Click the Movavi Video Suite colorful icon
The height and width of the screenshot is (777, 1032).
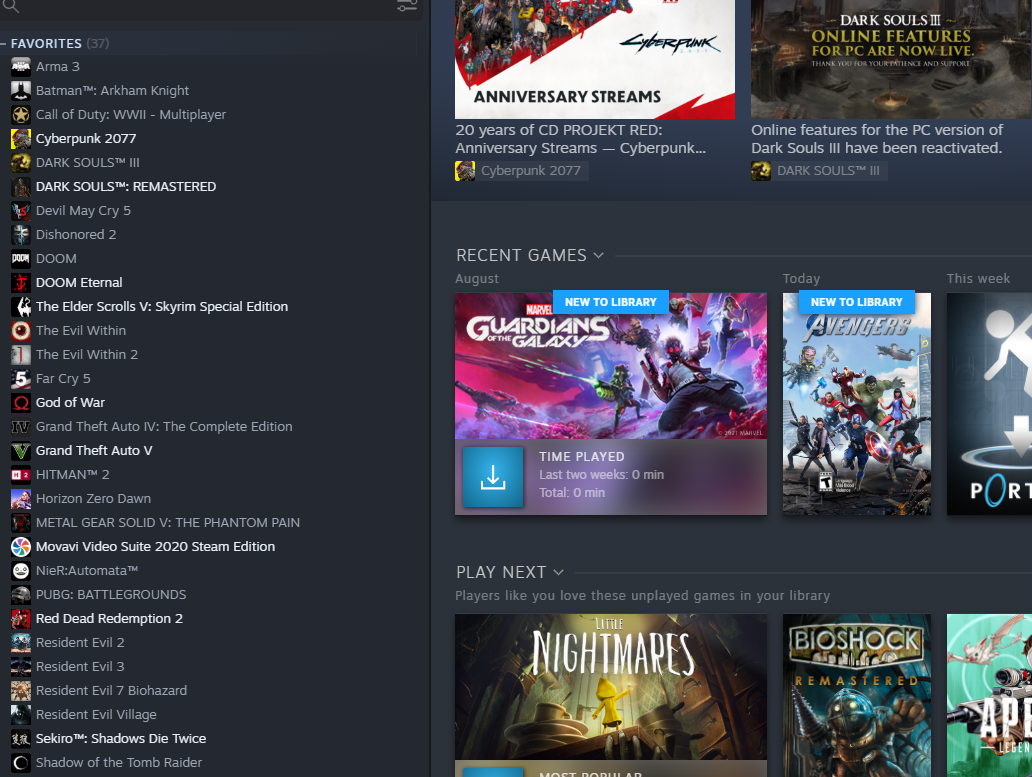[20, 547]
